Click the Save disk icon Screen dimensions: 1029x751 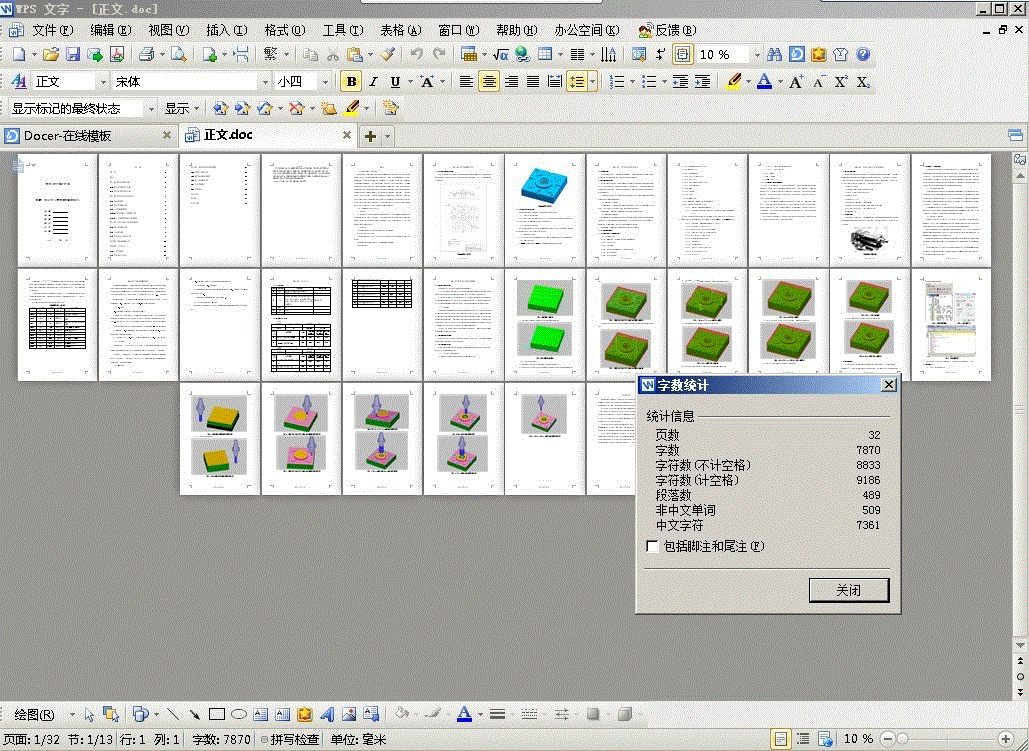tap(73, 54)
